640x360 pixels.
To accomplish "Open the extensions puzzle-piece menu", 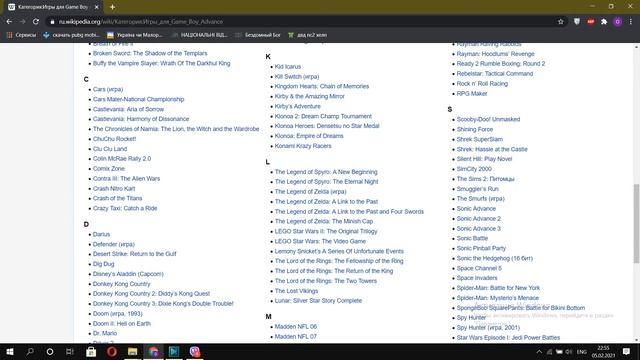I will pyautogui.click(x=604, y=22).
